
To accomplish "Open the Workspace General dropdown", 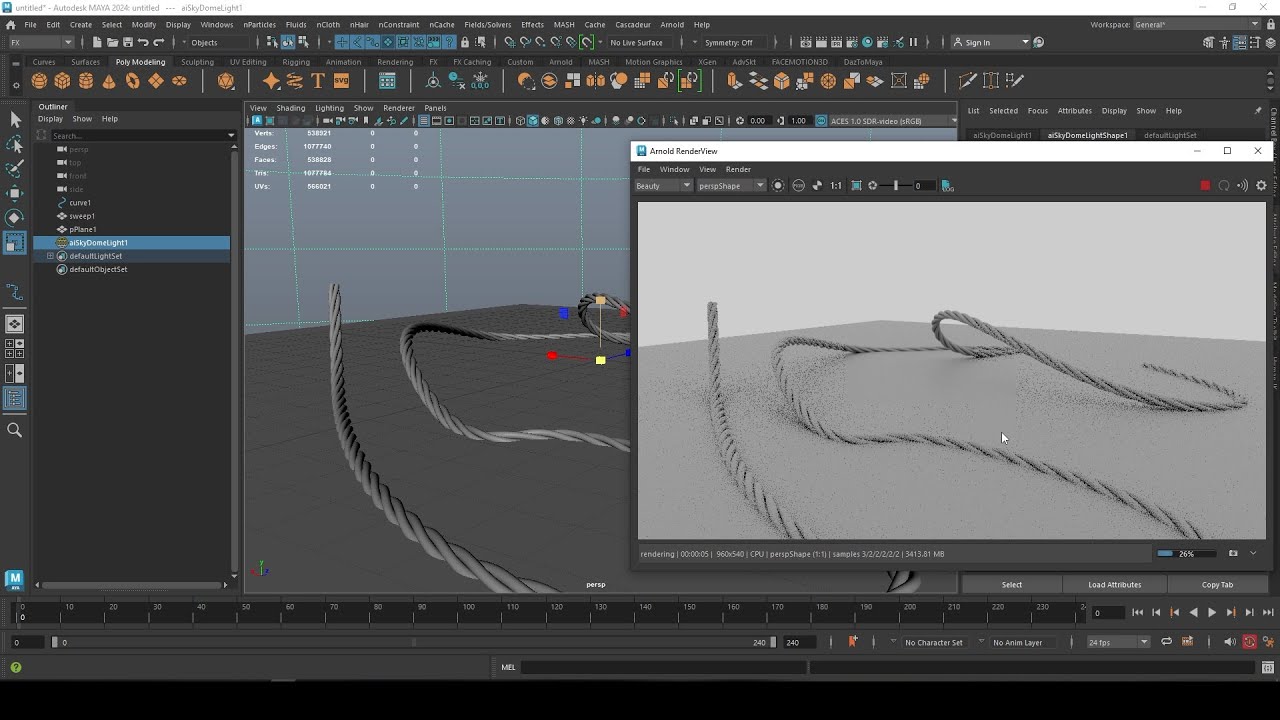I will [x=1197, y=24].
